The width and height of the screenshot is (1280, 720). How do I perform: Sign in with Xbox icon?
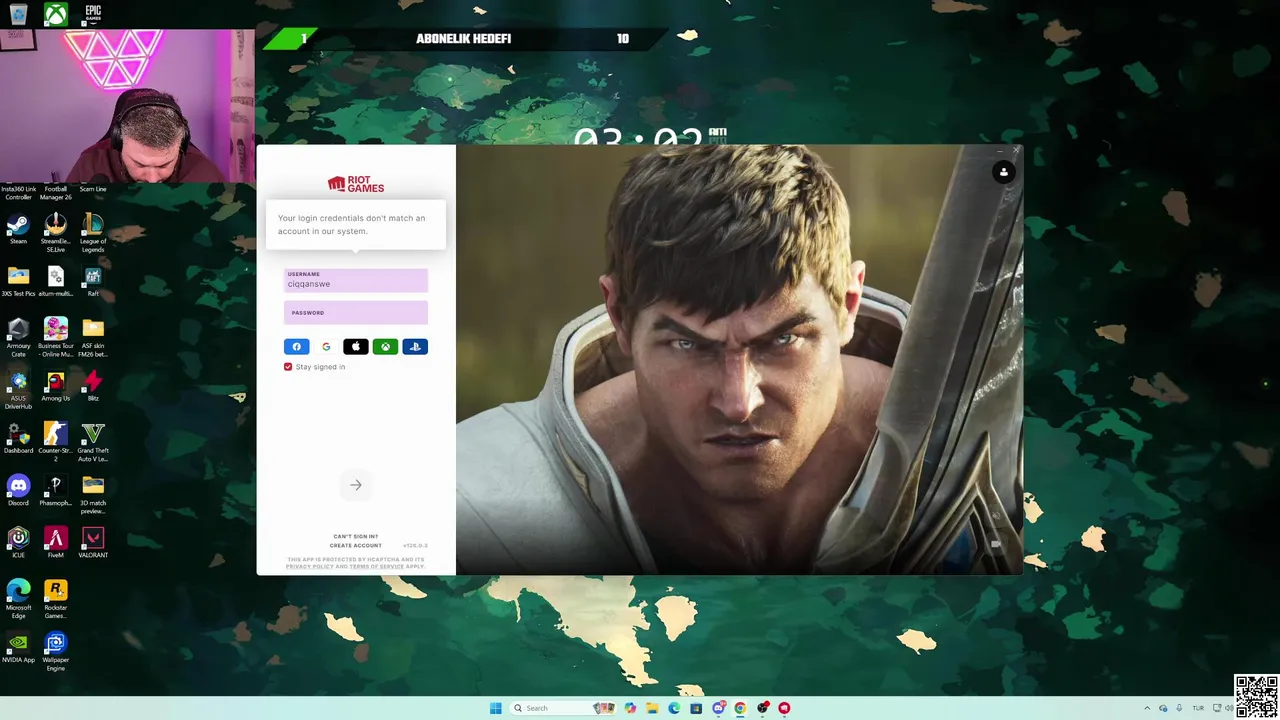[x=385, y=347]
